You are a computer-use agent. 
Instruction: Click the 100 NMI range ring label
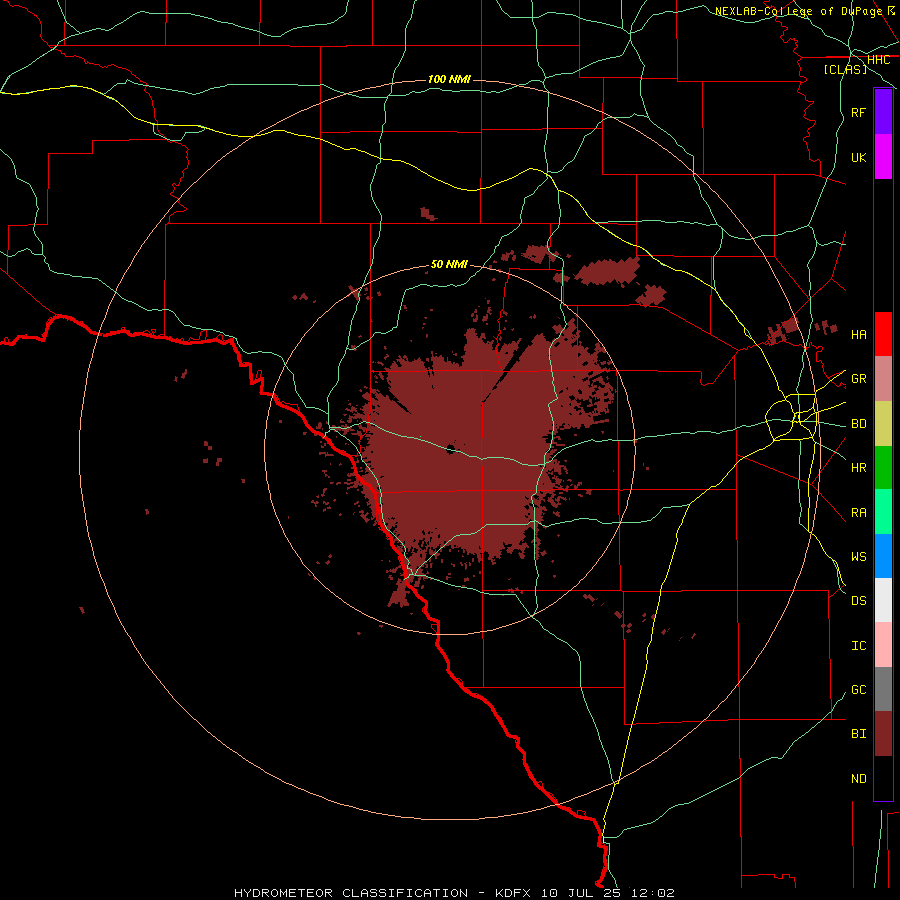point(449,79)
